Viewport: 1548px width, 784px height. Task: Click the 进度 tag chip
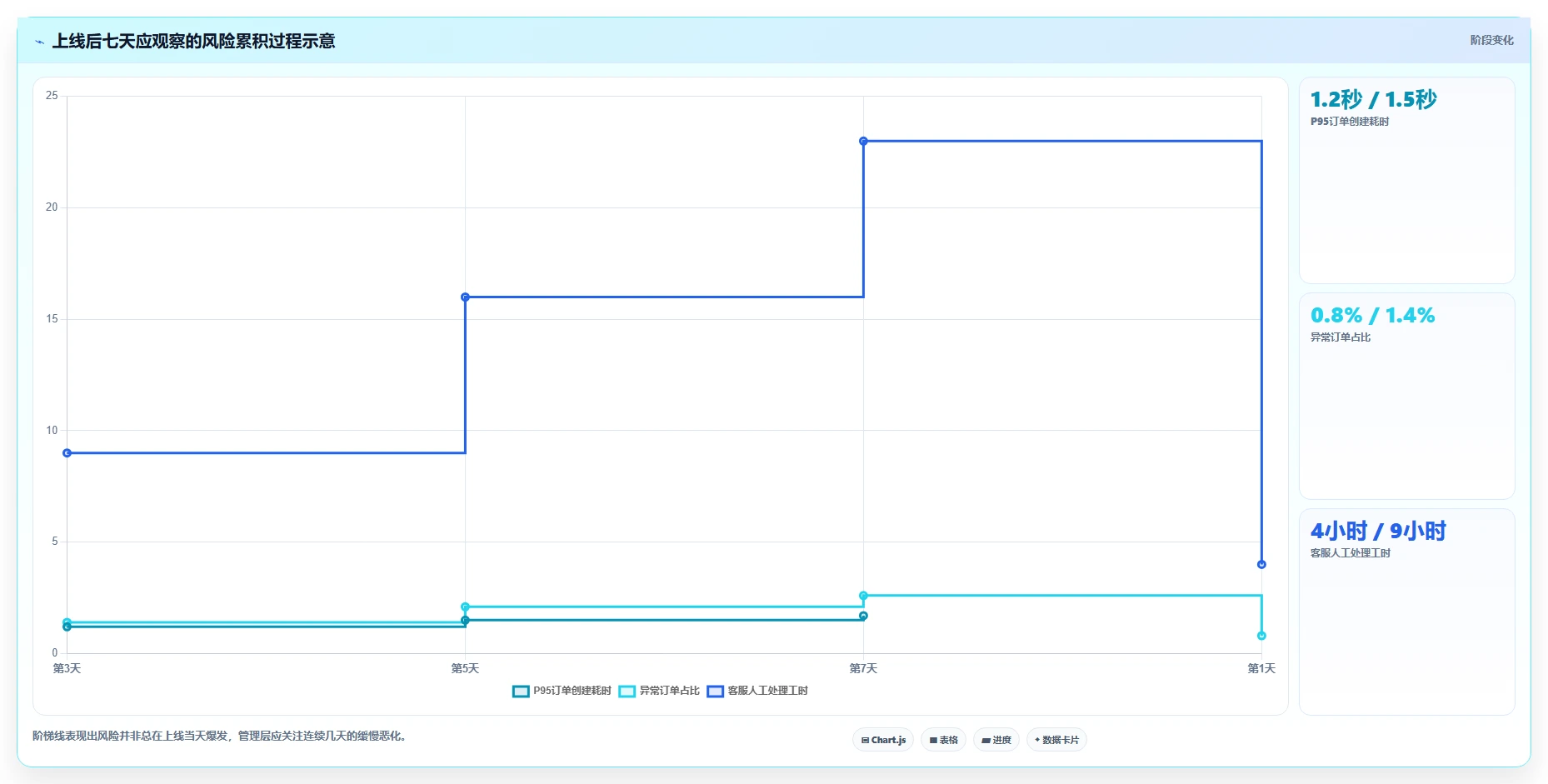[x=996, y=740]
